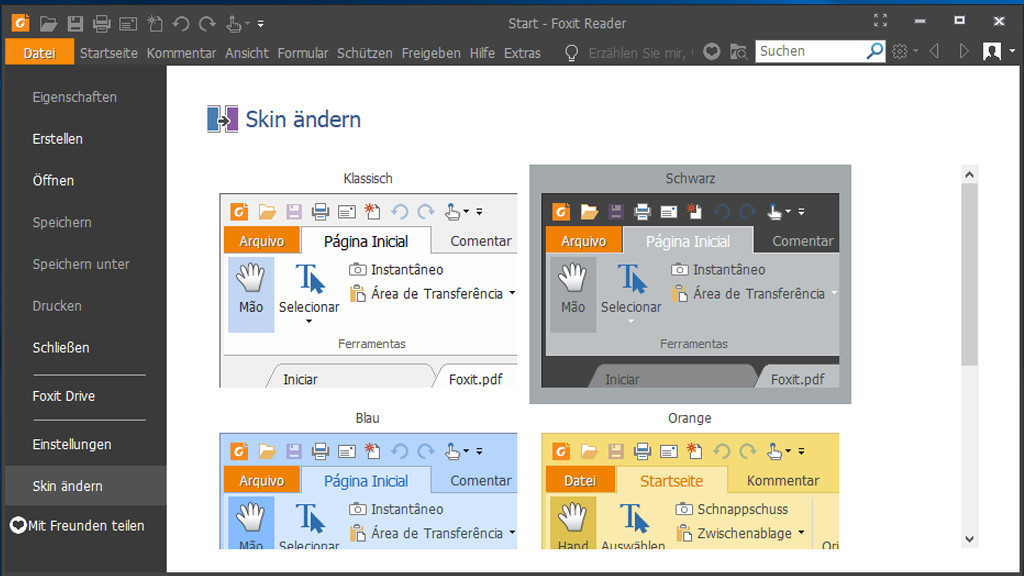This screenshot has width=1024, height=576.
Task: Click the lightbulb Tell Me icon
Action: click(x=571, y=53)
